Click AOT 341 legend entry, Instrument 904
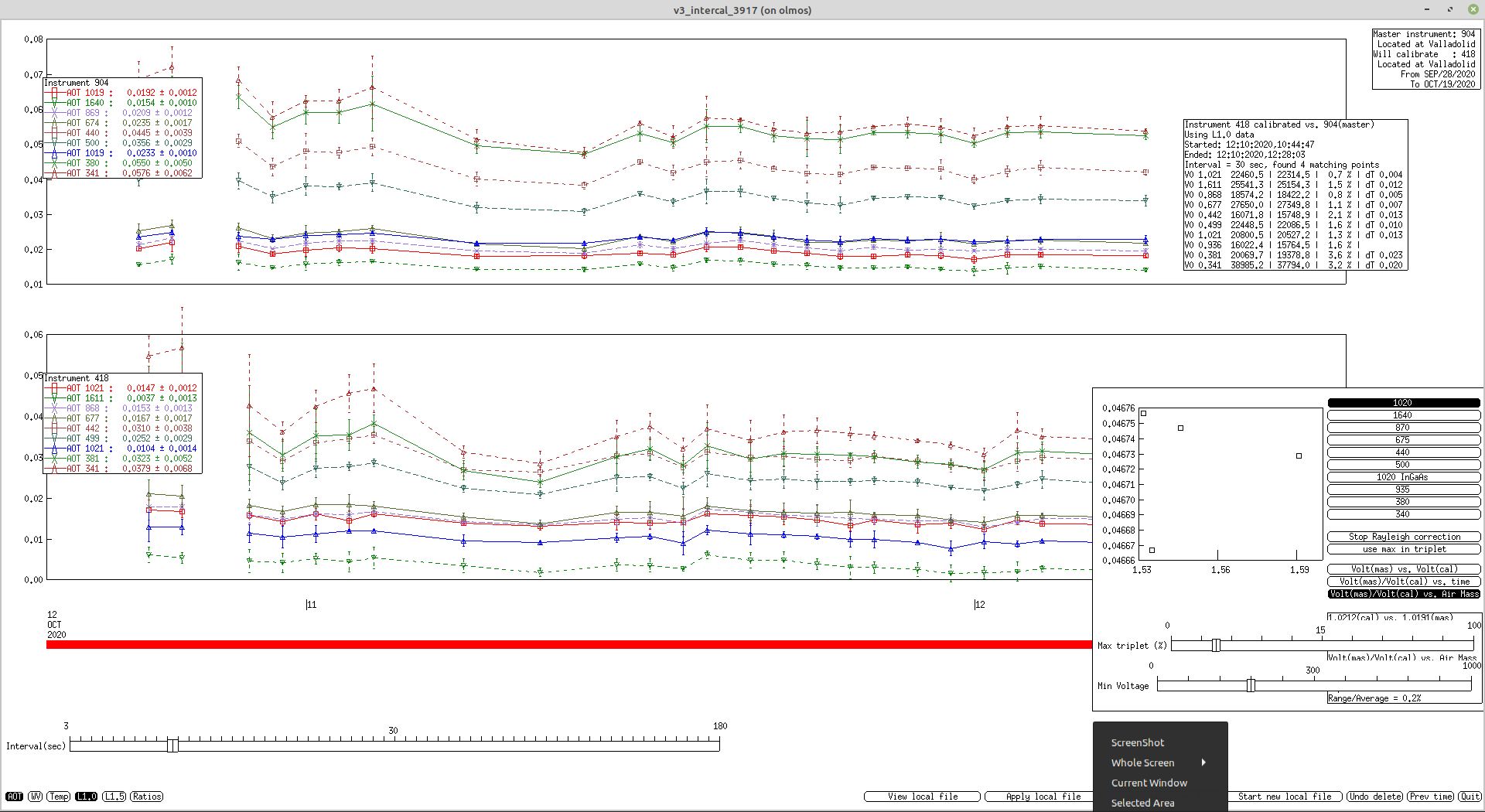Viewport: 1485px width, 812px height. tap(122, 173)
